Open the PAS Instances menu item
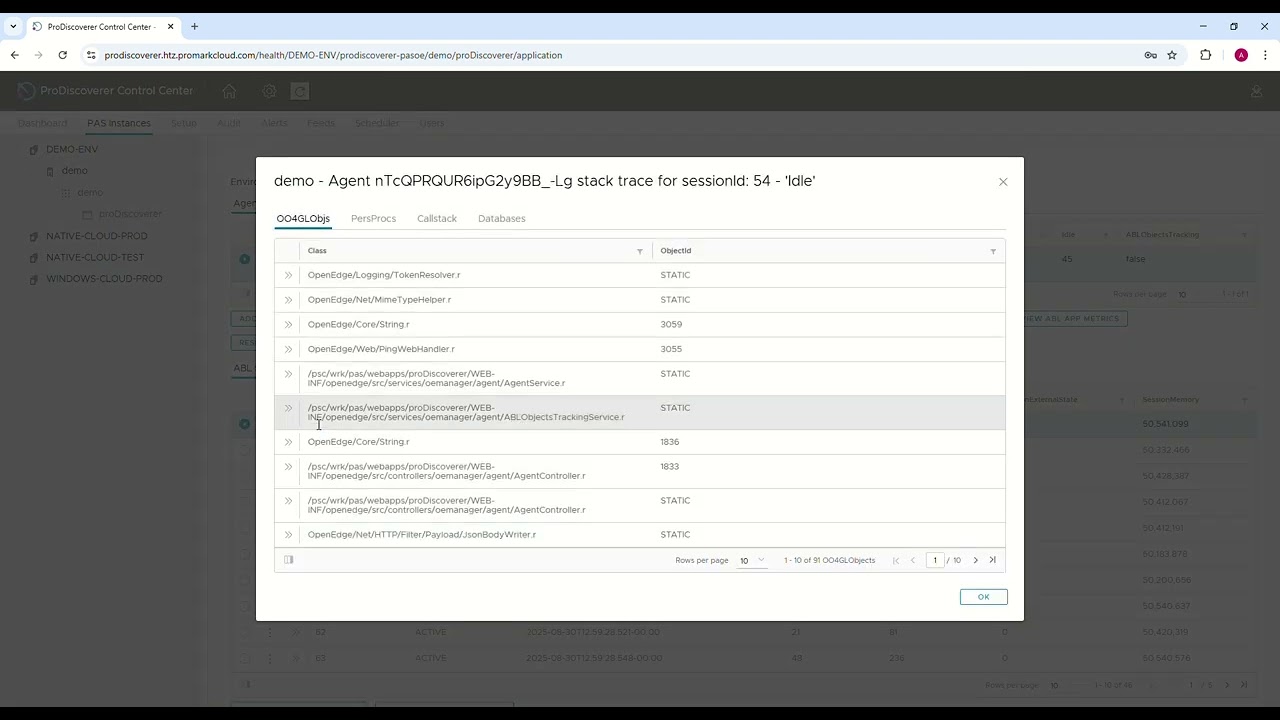The width and height of the screenshot is (1280, 720). (x=119, y=123)
